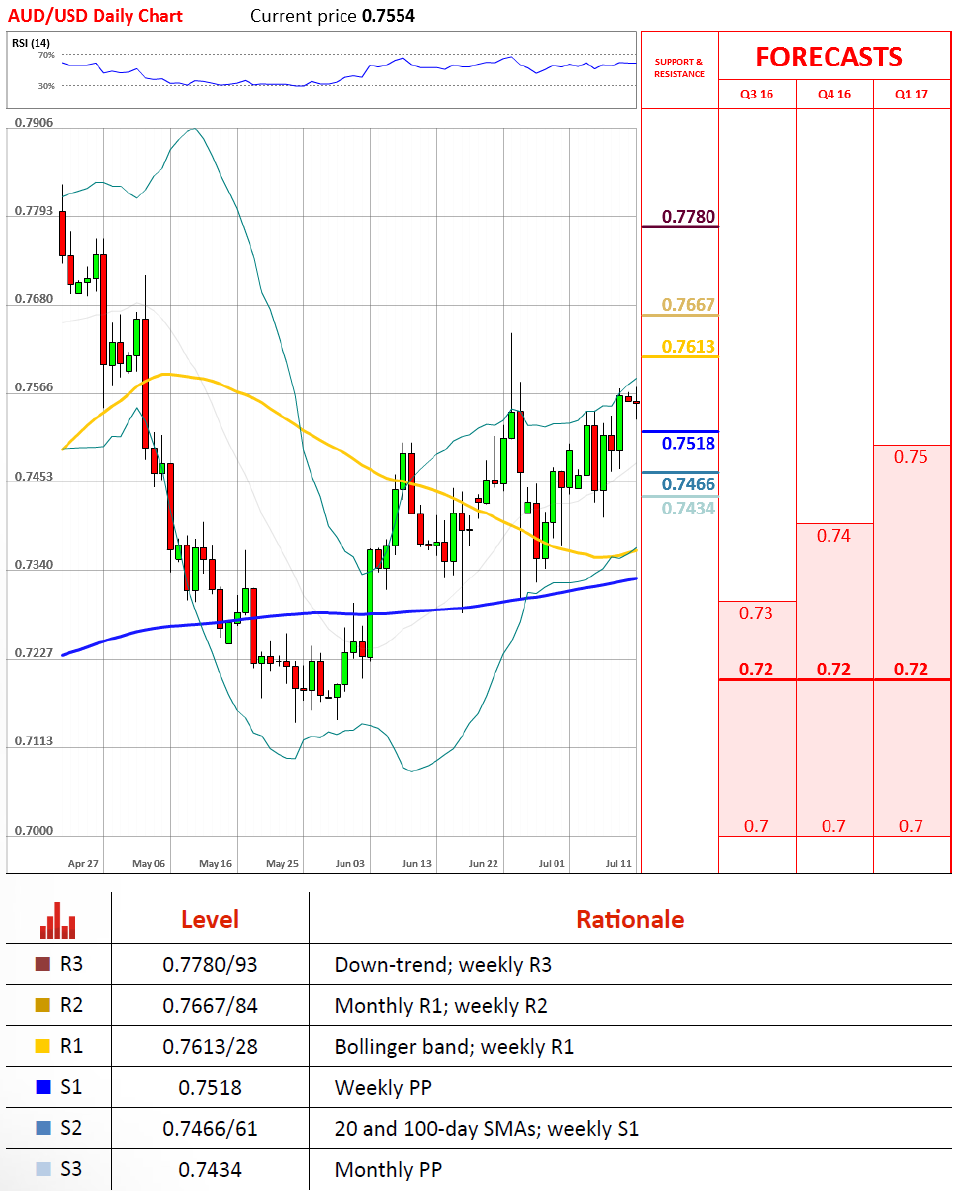The image size is (959, 1191).
Task: Click the S2 steel blue color swatch
Action: [x=43, y=1128]
